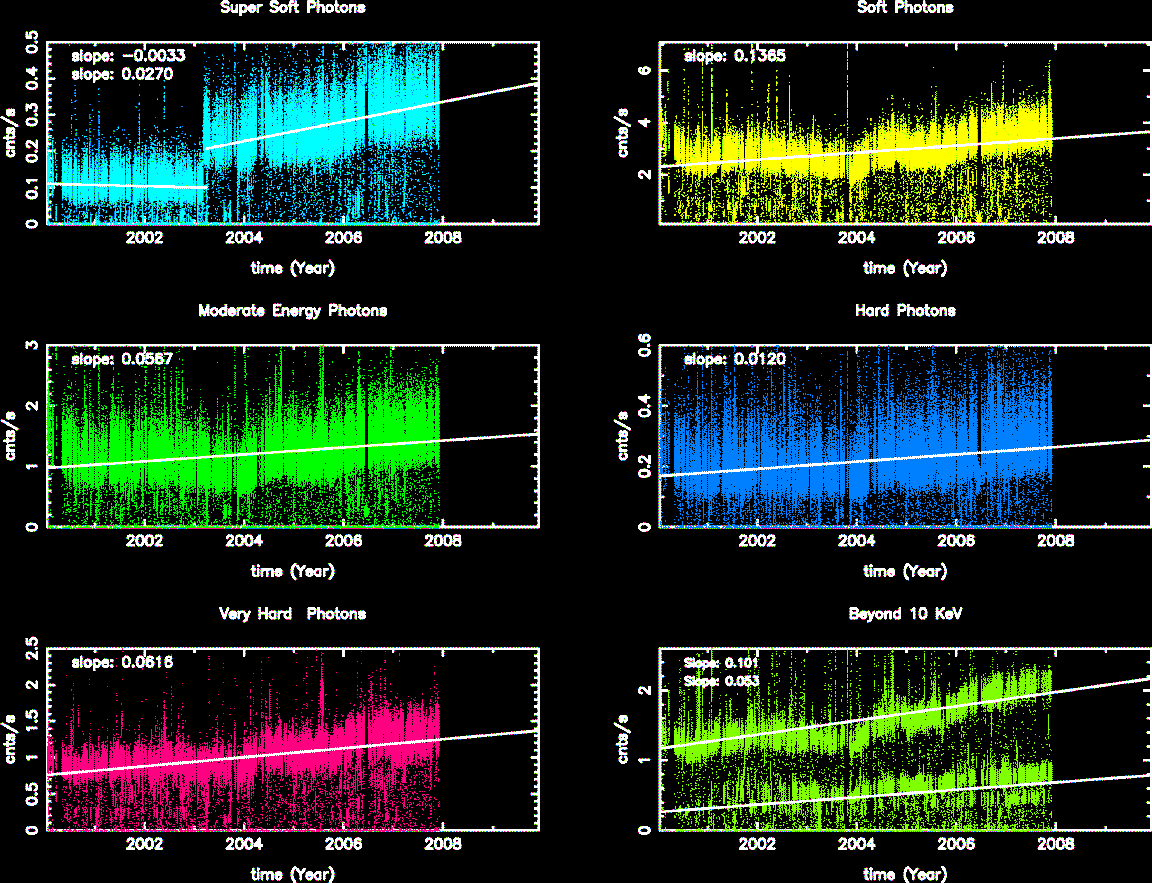Viewport: 1152px width, 883px height.
Task: Click the 2002 tick label under Very Hard Photons
Action: [x=145, y=844]
